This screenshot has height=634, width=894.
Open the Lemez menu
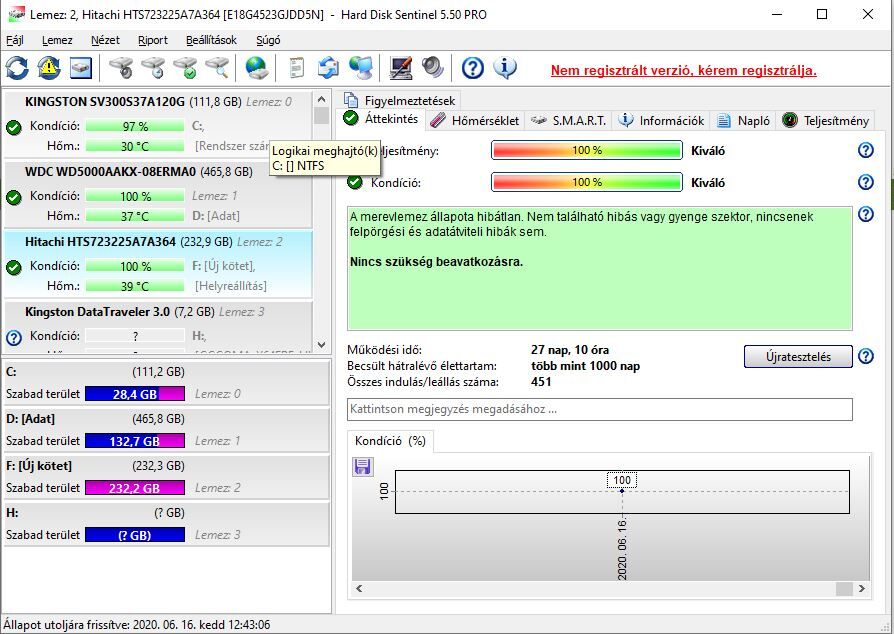[57, 40]
